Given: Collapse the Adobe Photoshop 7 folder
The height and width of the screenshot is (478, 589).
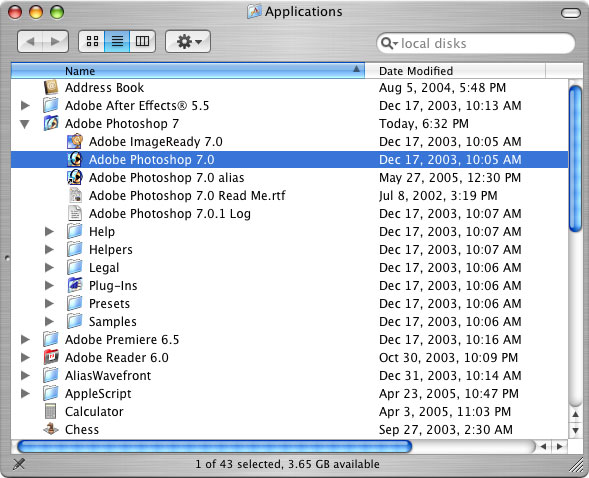Looking at the screenshot, I should point(25,124).
